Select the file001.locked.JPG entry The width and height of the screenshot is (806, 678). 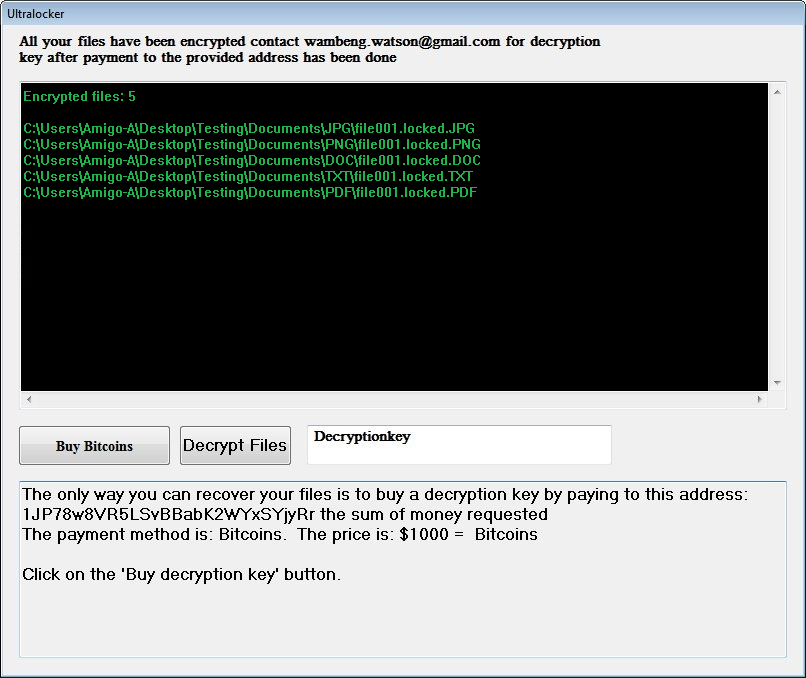click(x=249, y=129)
